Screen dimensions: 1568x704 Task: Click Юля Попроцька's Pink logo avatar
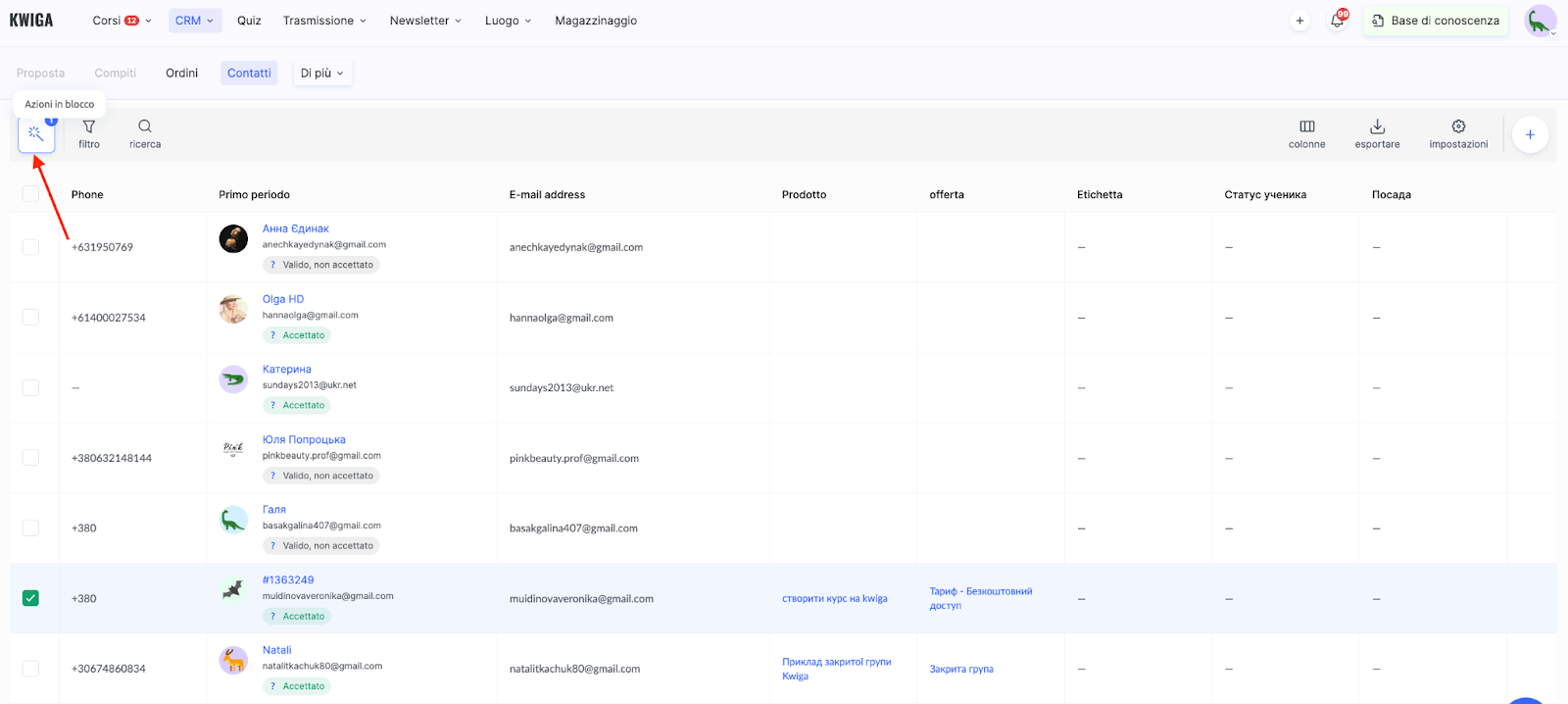pyautogui.click(x=233, y=449)
